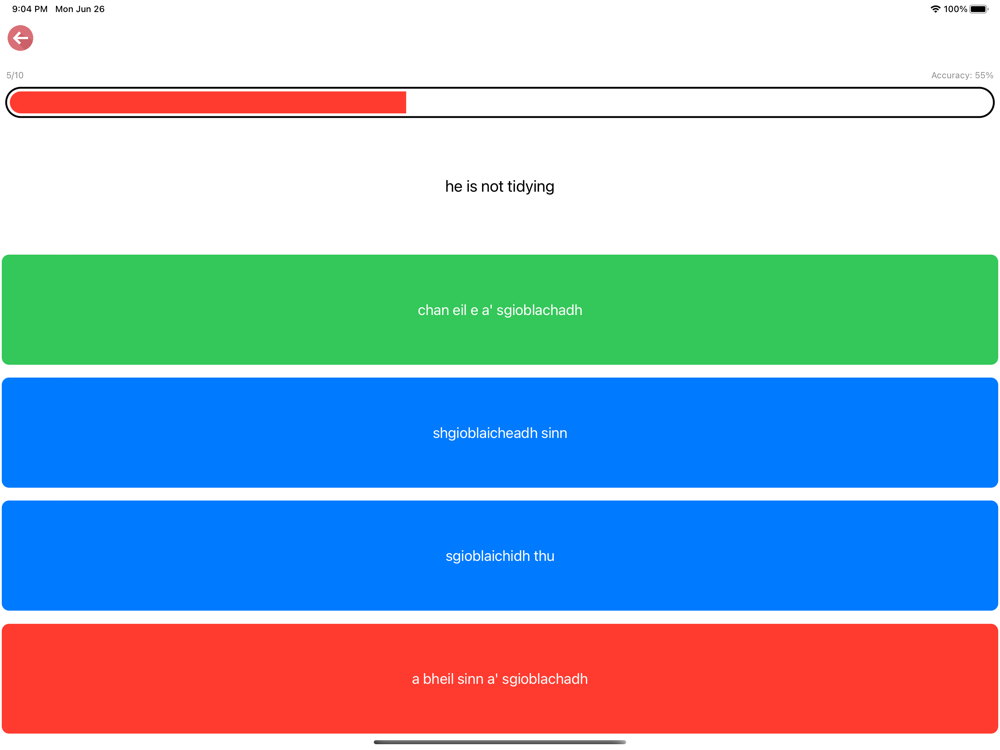The image size is (1000, 750).
Task: Click the '5/10' question counter
Action: click(15, 75)
